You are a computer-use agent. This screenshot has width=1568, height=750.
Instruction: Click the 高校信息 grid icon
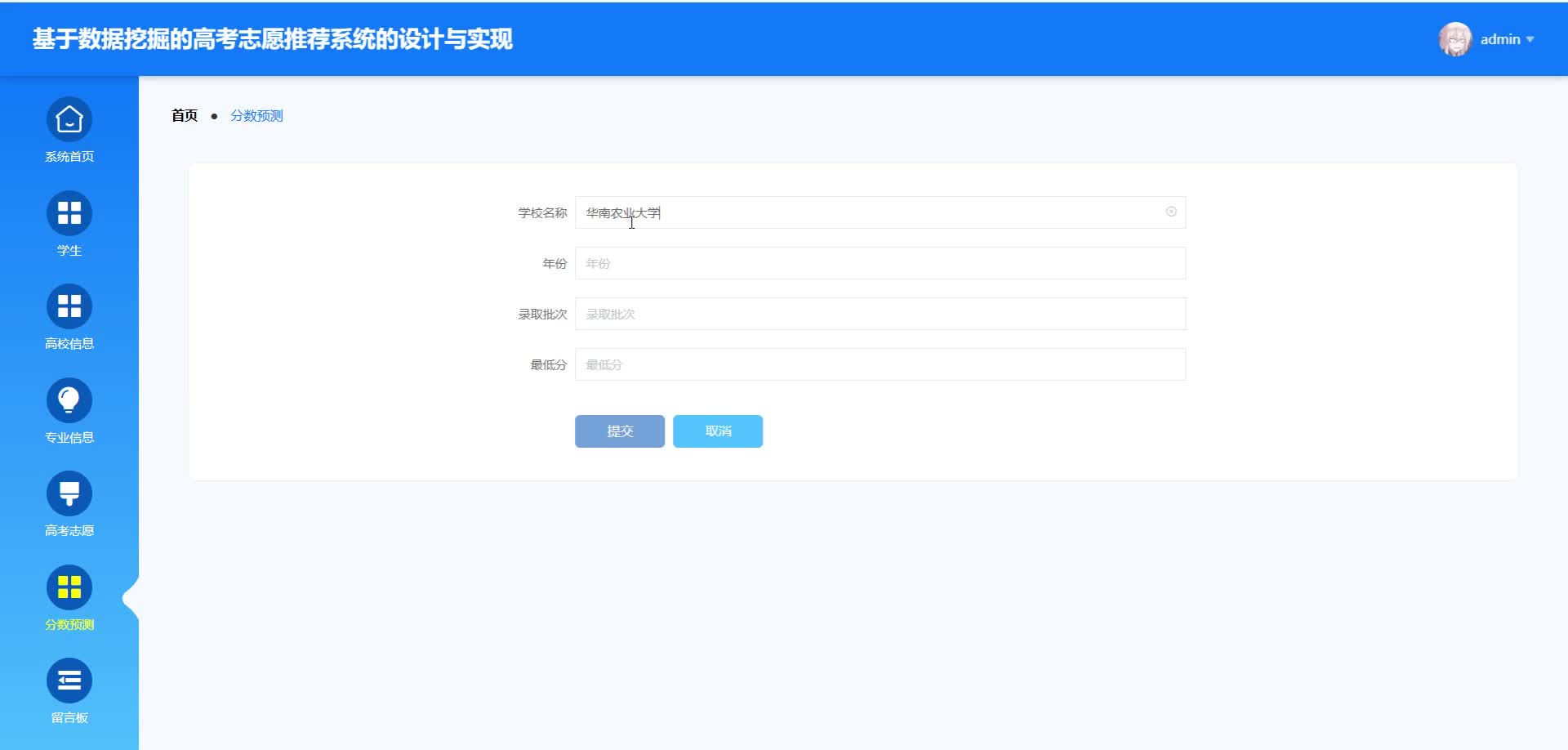coord(69,306)
